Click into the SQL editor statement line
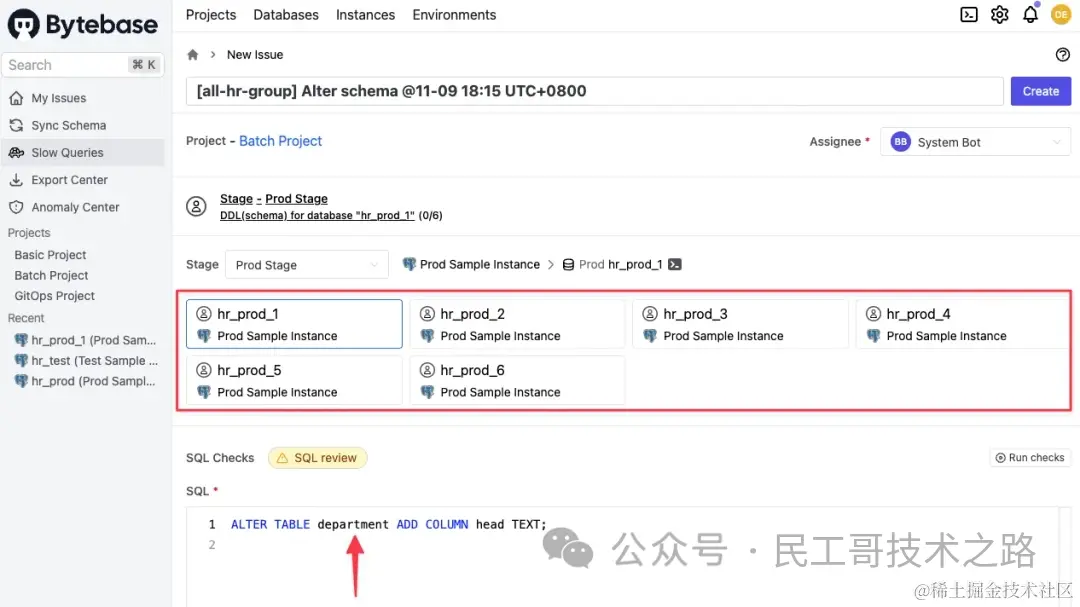This screenshot has height=607, width=1080. click(x=388, y=524)
